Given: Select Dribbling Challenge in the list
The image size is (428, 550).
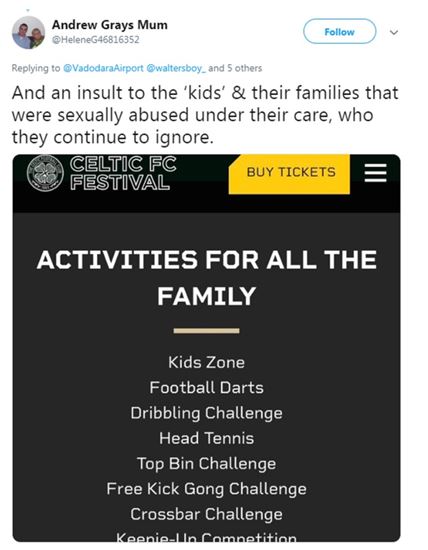Looking at the screenshot, I should [206, 413].
